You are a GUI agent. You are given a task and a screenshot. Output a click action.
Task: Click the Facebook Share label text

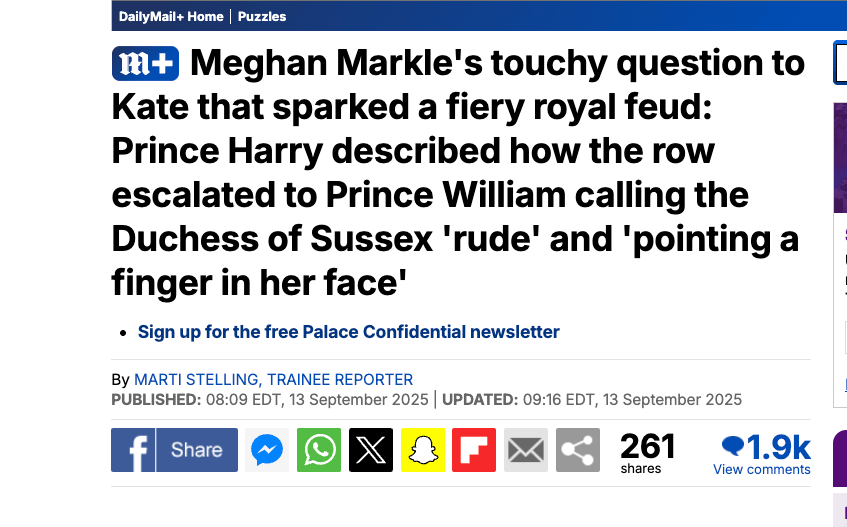point(196,450)
